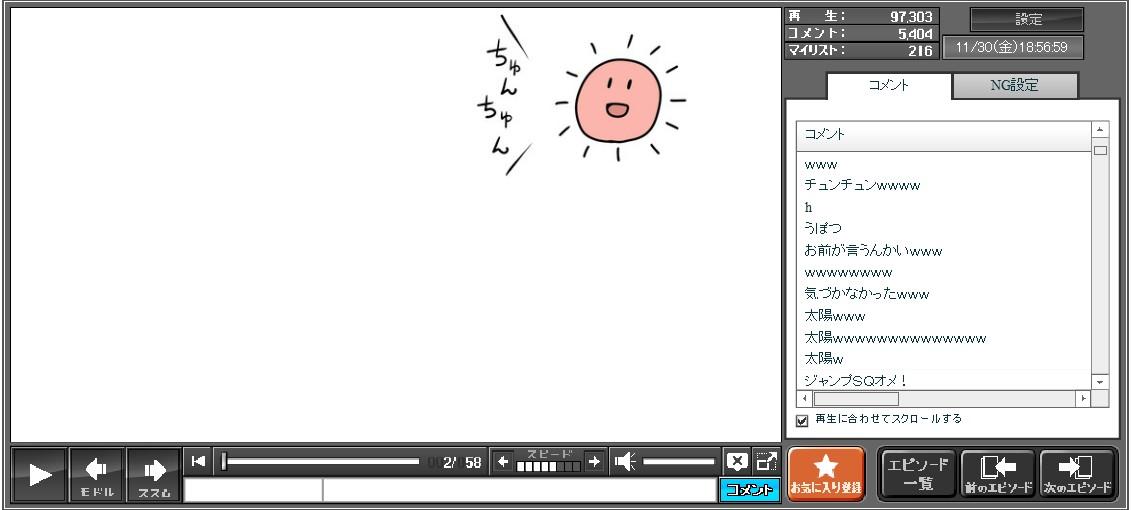Open the 設定 settings button

(1027, 20)
